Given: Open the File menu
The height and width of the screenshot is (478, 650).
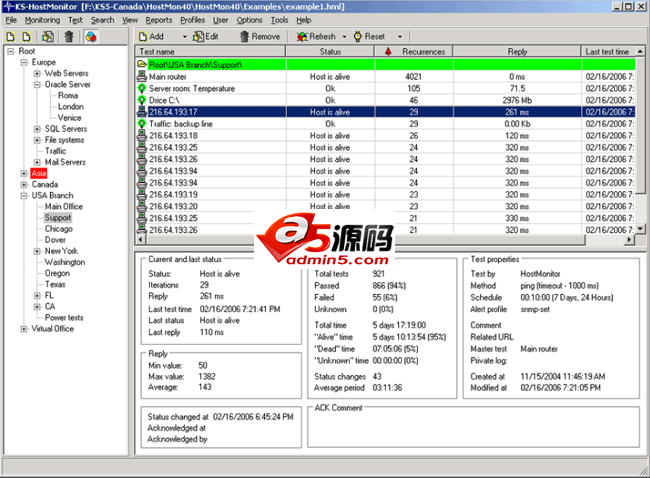Looking at the screenshot, I should [11, 20].
